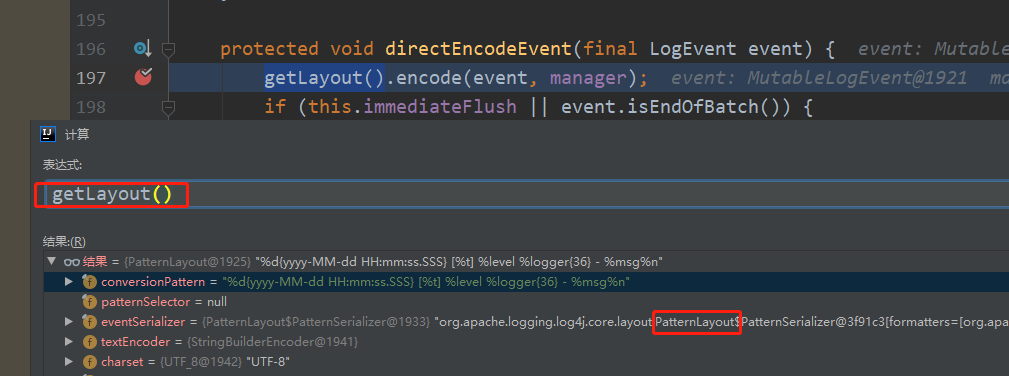Click the eventSerializer field icon
Screen dimensions: 1009x376
89,322
